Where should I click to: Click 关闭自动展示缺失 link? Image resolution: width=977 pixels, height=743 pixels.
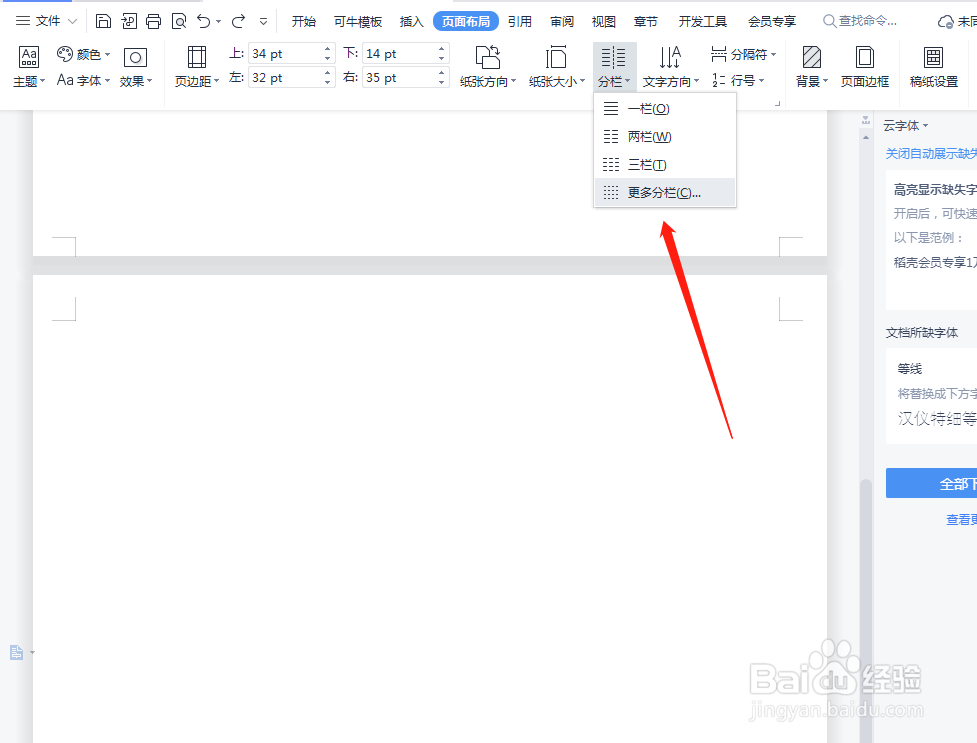[931, 153]
